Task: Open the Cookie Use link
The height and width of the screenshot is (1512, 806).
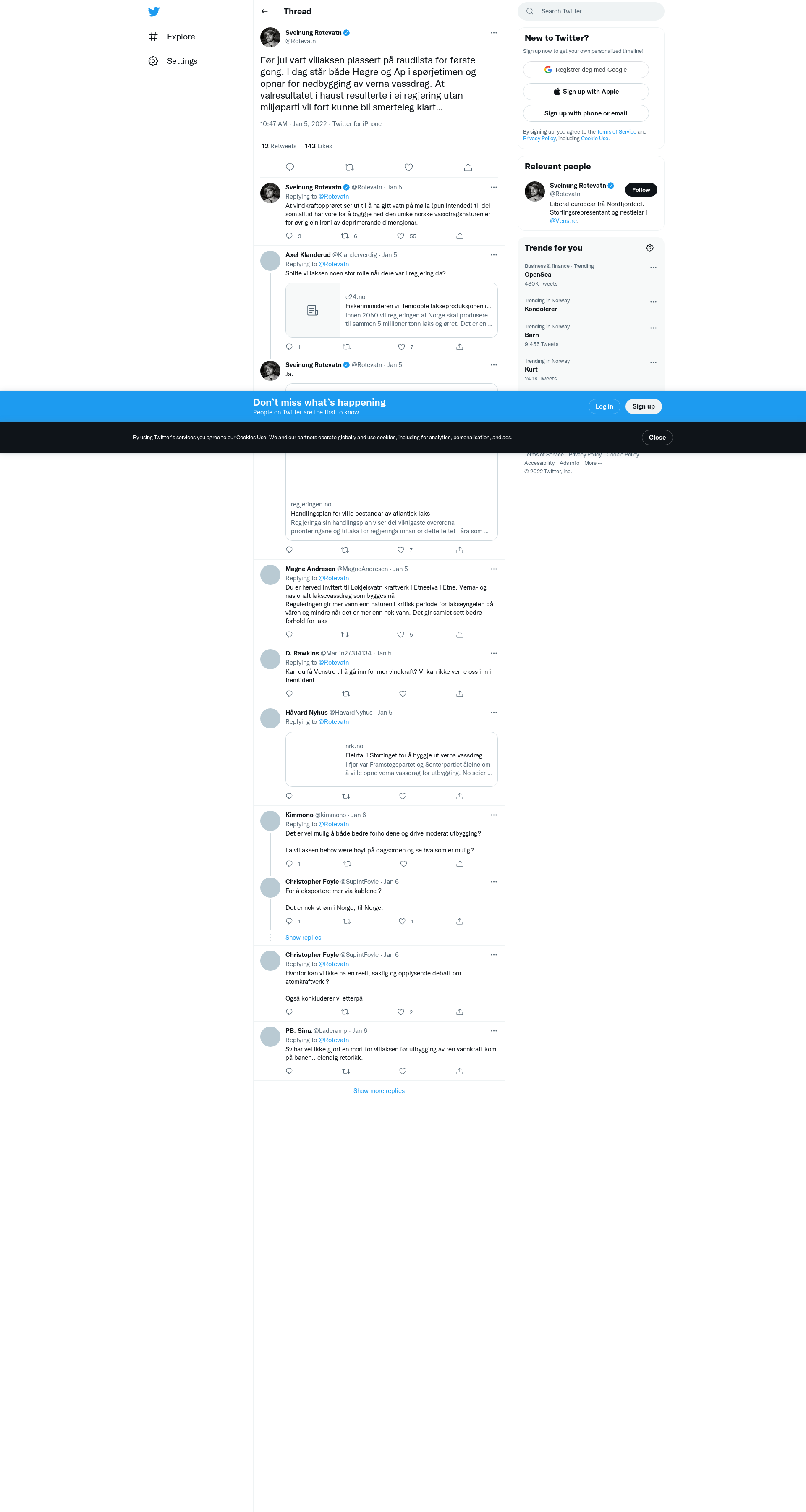Action: click(x=595, y=139)
